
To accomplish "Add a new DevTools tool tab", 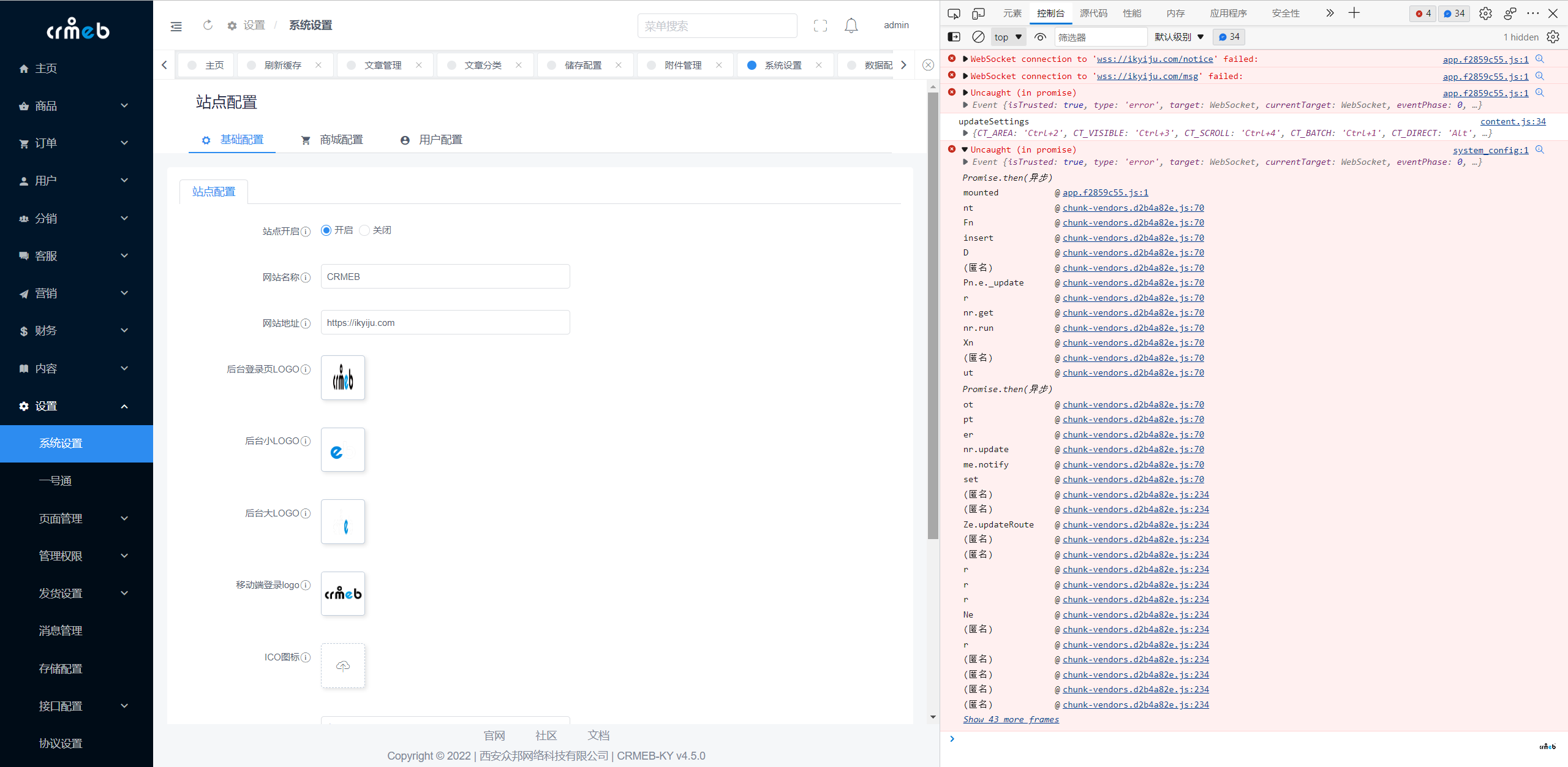I will tap(1354, 13).
